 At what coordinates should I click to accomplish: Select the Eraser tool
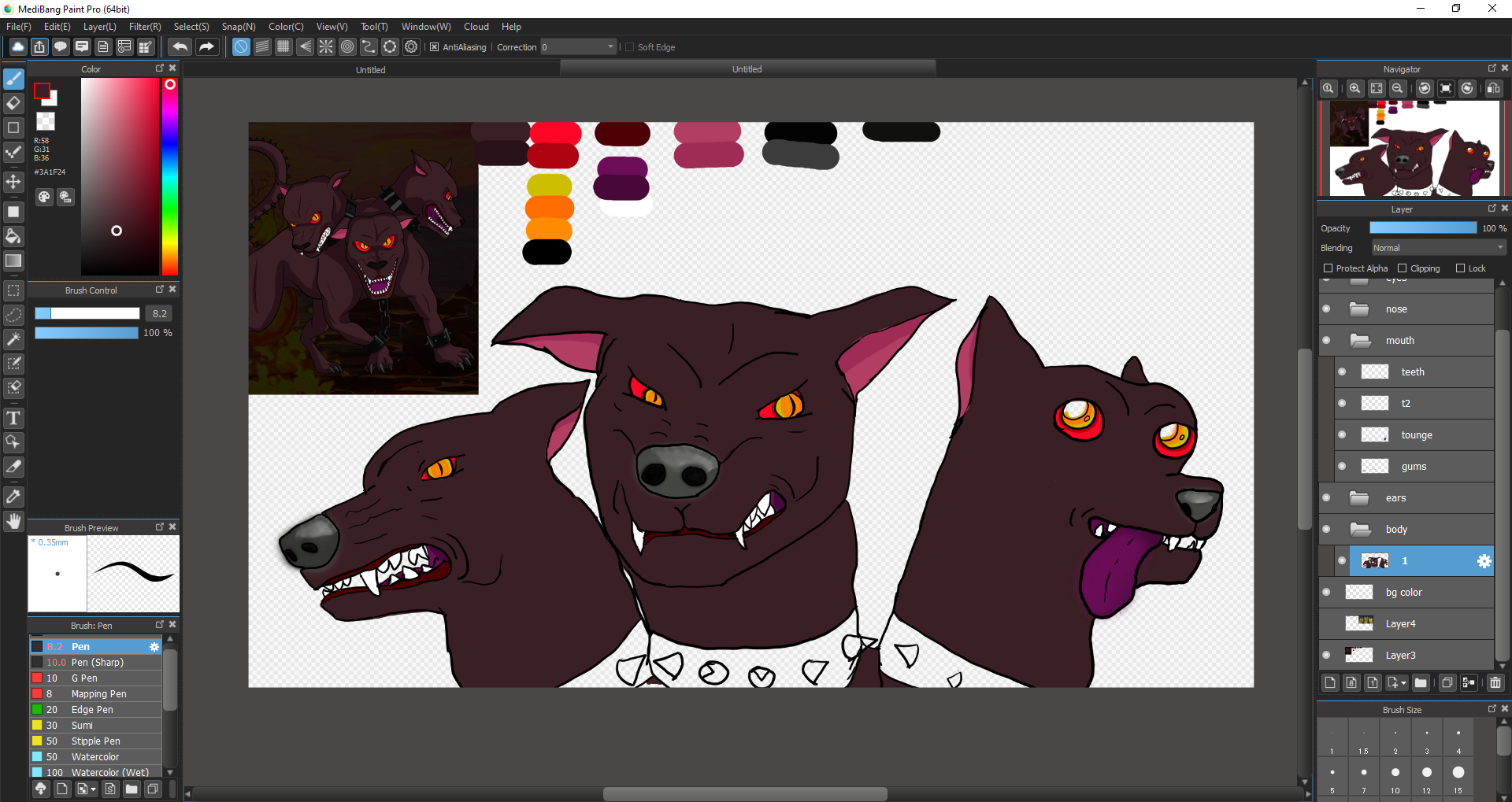(x=13, y=103)
